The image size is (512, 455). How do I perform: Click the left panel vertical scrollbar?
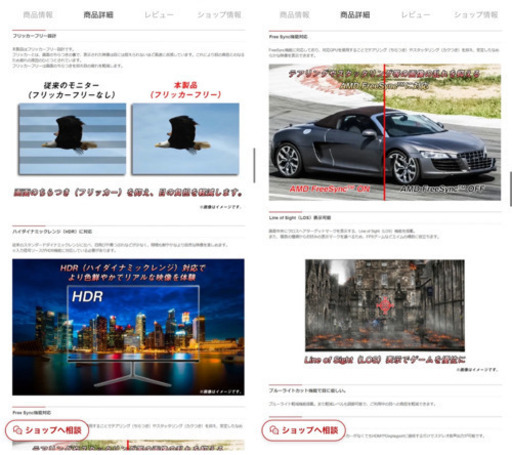pyautogui.click(x=254, y=166)
